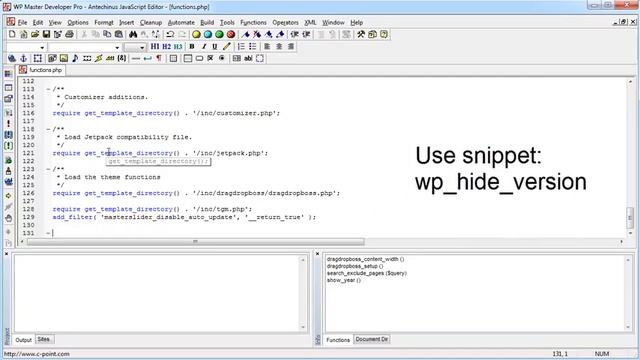Image resolution: width=640 pixels, height=360 pixels.
Task: Open the Automate menu
Action: point(181,22)
